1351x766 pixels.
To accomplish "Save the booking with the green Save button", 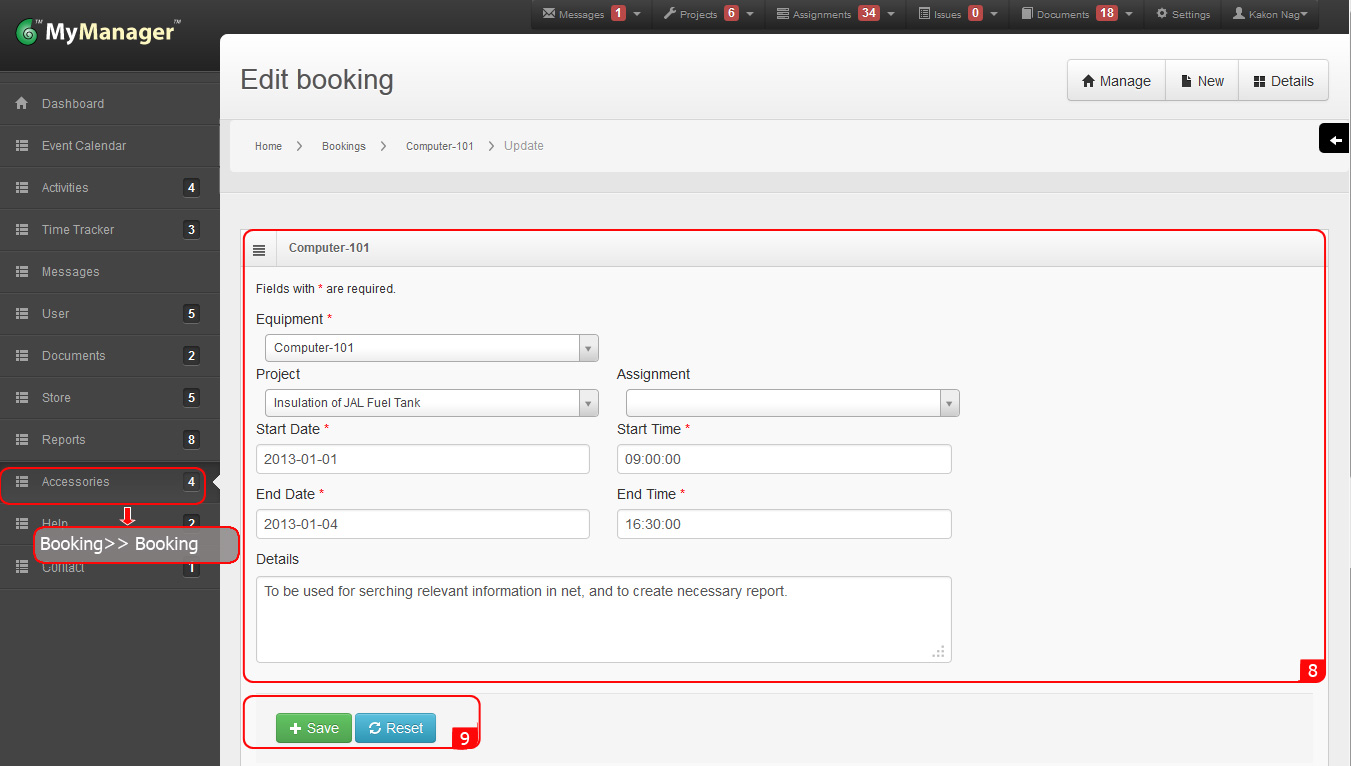I will click(x=313, y=728).
